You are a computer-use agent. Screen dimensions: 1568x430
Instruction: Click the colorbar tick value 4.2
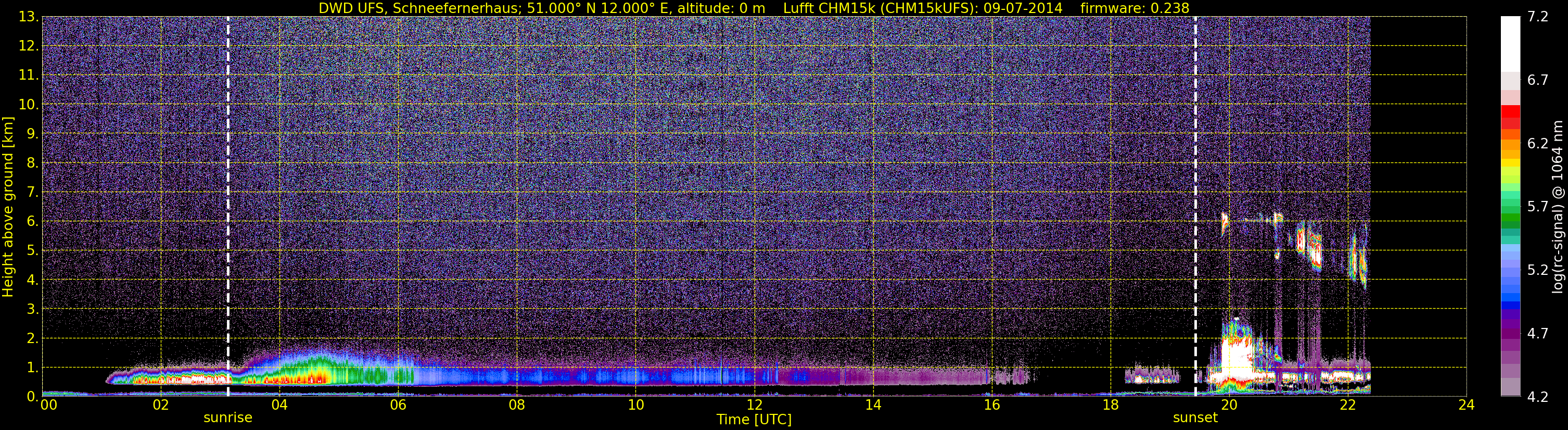(1538, 397)
